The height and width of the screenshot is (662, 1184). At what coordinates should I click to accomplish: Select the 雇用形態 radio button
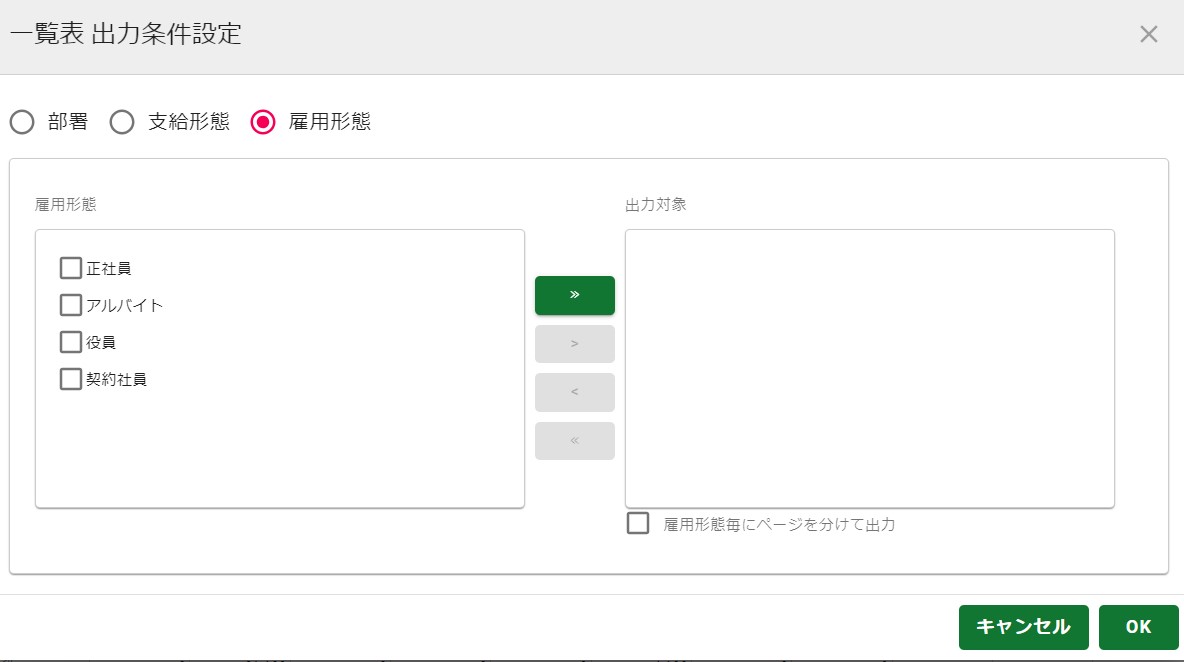(263, 122)
